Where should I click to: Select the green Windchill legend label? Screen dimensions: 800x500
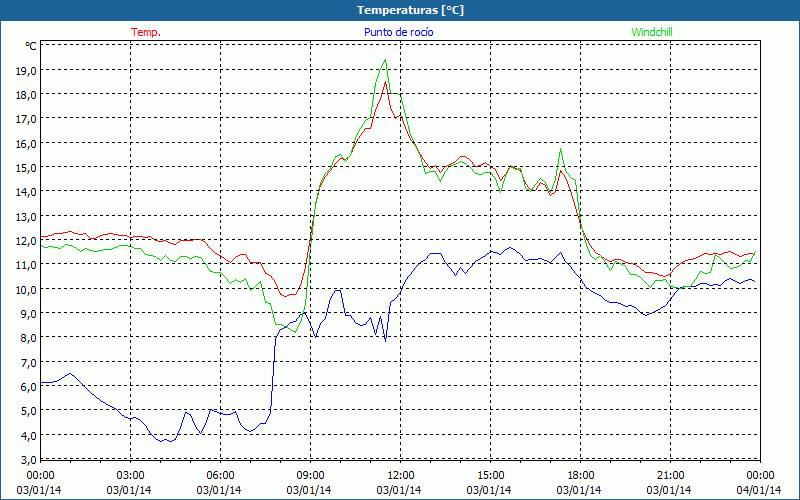click(x=652, y=32)
